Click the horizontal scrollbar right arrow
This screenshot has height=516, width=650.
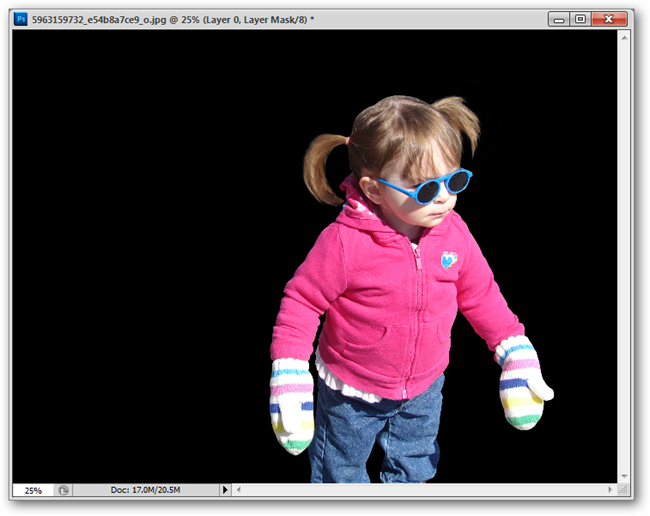coord(610,489)
